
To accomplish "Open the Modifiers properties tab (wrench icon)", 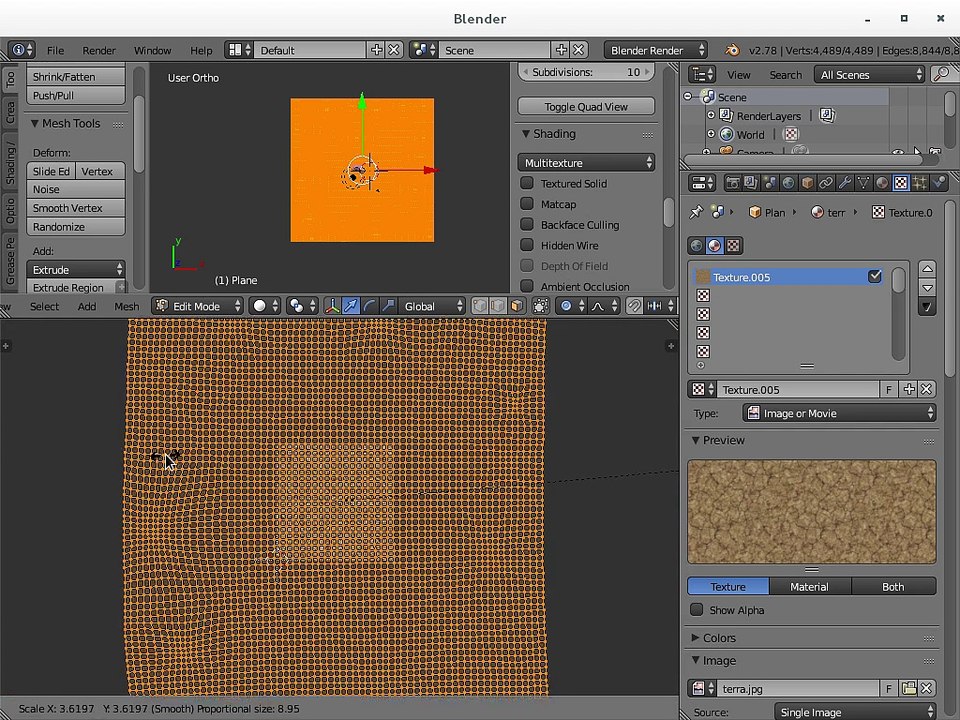I will pos(845,182).
